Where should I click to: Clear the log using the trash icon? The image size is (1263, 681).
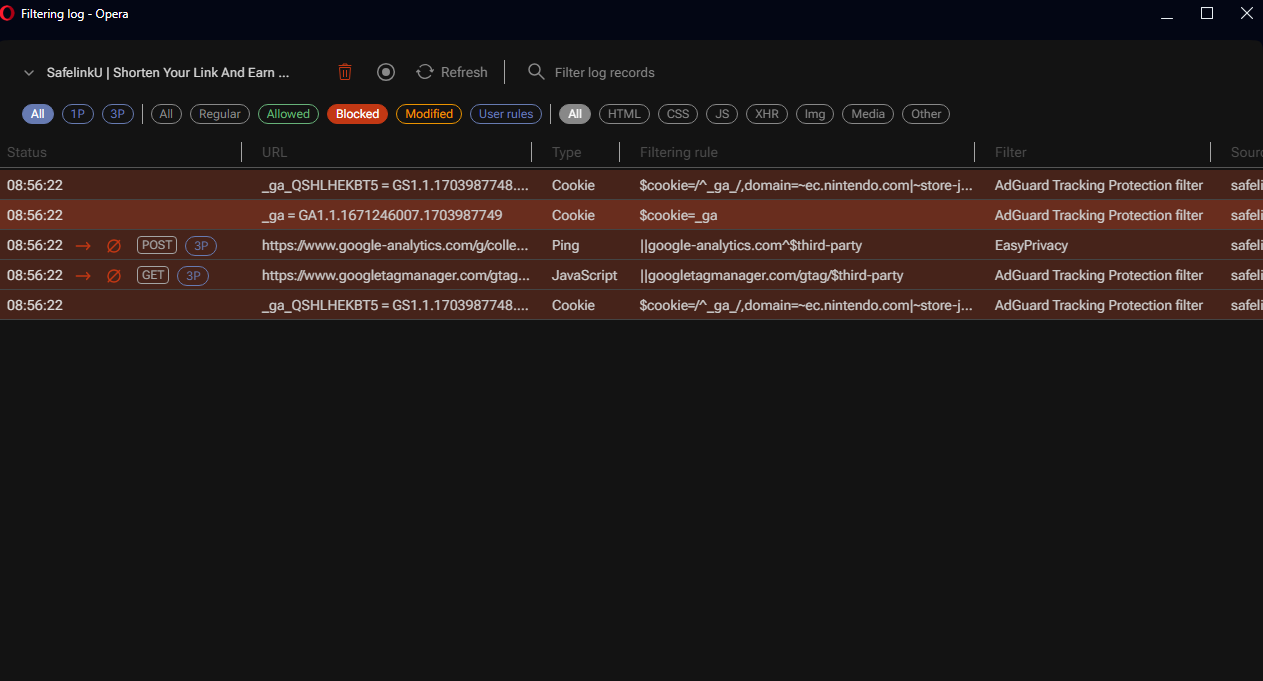(x=345, y=71)
